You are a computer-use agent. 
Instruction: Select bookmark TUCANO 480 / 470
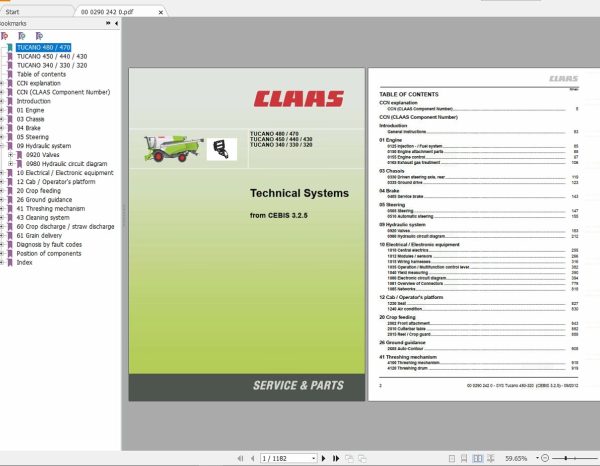[x=44, y=47]
